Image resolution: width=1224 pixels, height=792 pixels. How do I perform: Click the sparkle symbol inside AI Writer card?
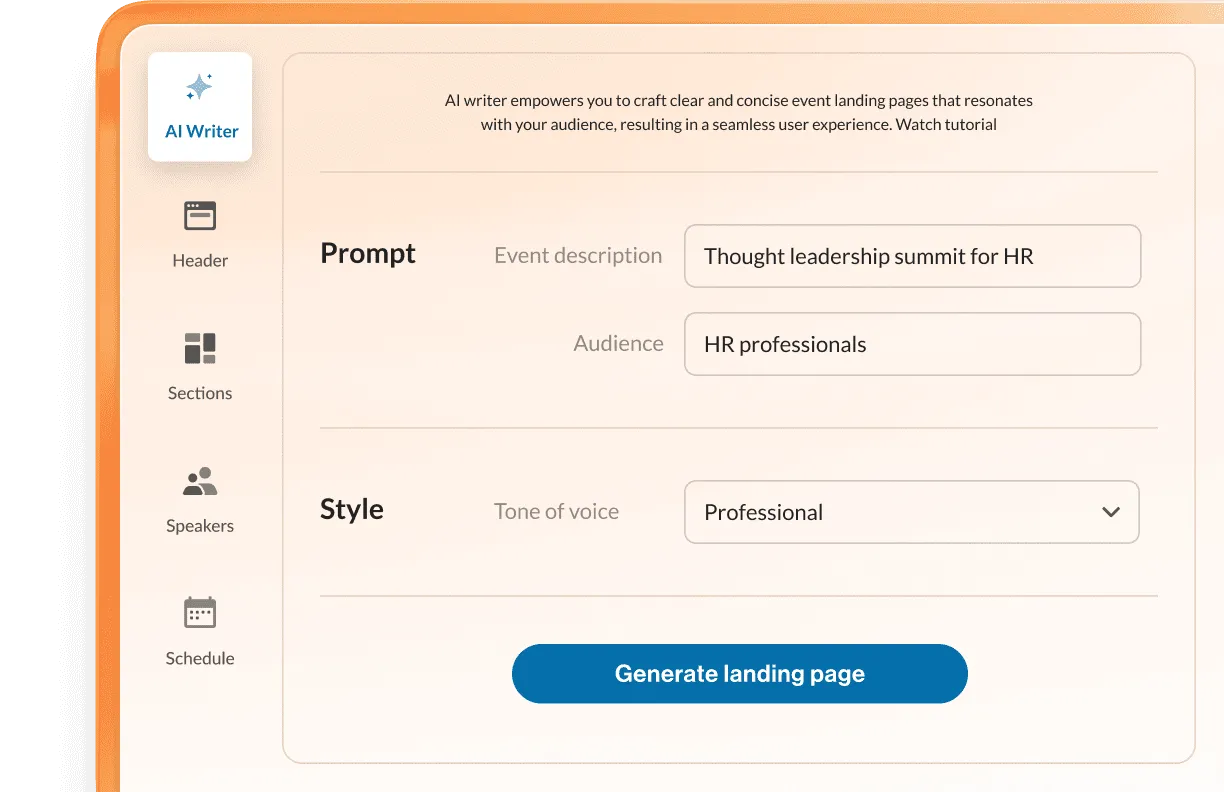199,88
